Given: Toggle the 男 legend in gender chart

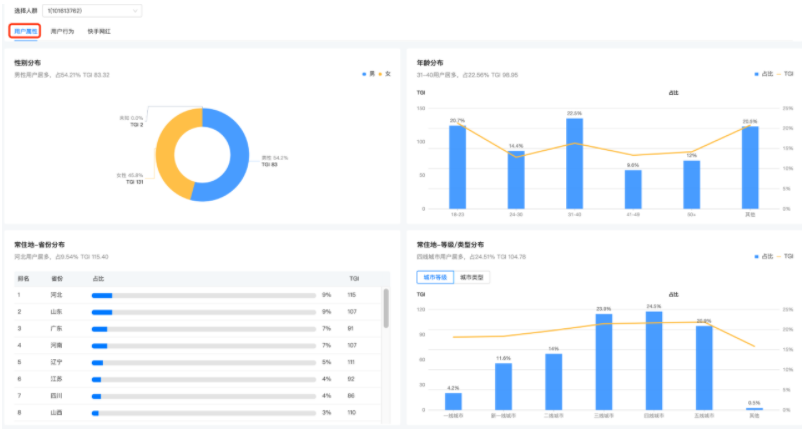Looking at the screenshot, I should coord(369,73).
